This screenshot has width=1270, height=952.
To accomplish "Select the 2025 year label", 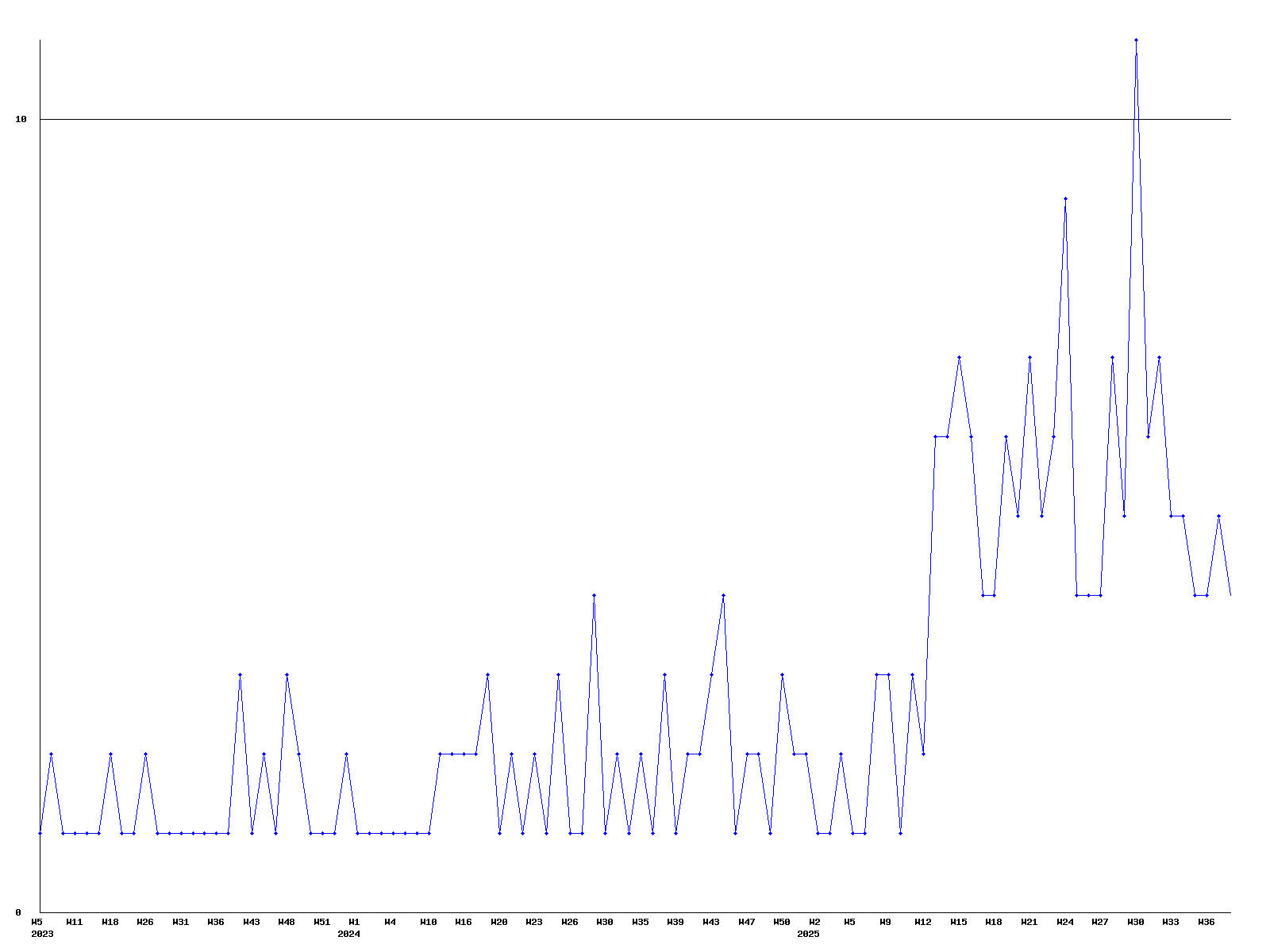I will tap(808, 935).
